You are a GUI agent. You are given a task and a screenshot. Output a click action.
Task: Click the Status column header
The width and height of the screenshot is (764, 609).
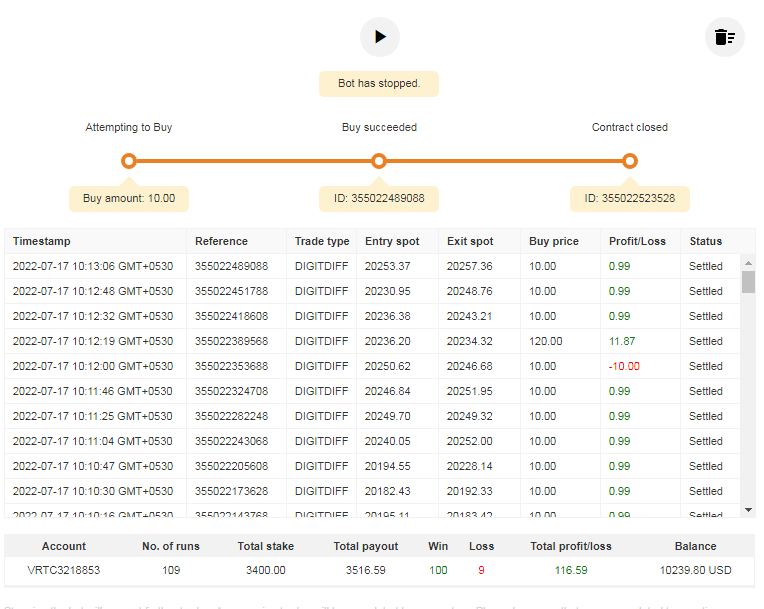pyautogui.click(x=705, y=241)
